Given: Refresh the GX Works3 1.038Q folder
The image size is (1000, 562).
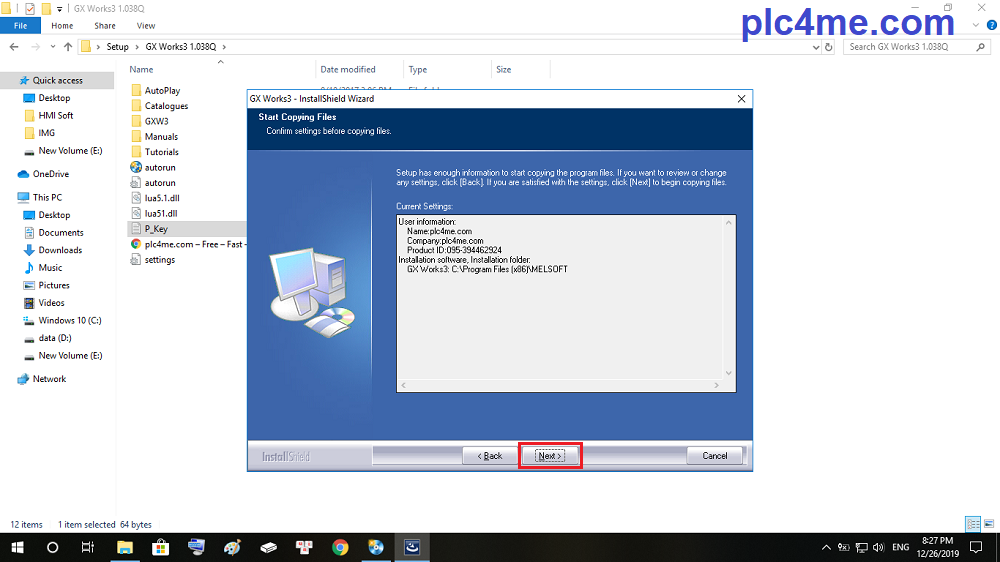Looking at the screenshot, I should (829, 47).
